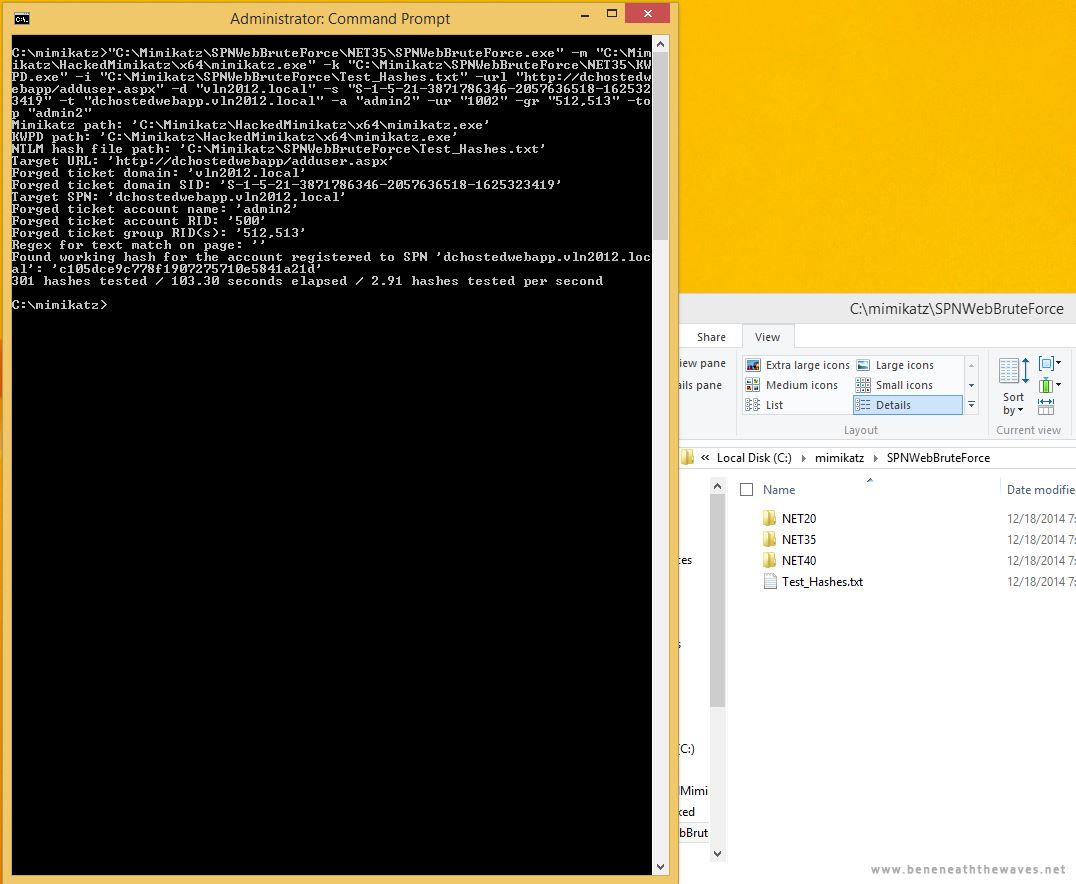Image resolution: width=1076 pixels, height=884 pixels.
Task: Switch layout to List view
Action: [x=764, y=405]
